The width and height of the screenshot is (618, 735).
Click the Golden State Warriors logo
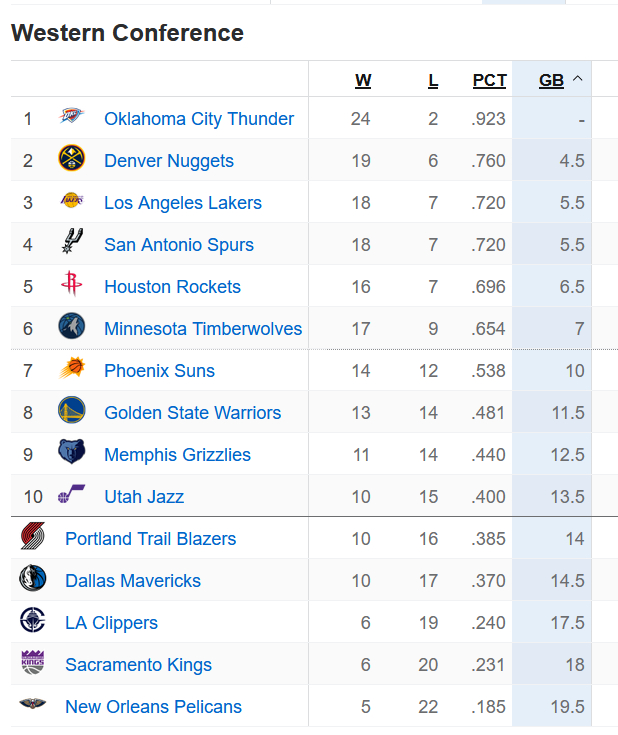point(71,412)
